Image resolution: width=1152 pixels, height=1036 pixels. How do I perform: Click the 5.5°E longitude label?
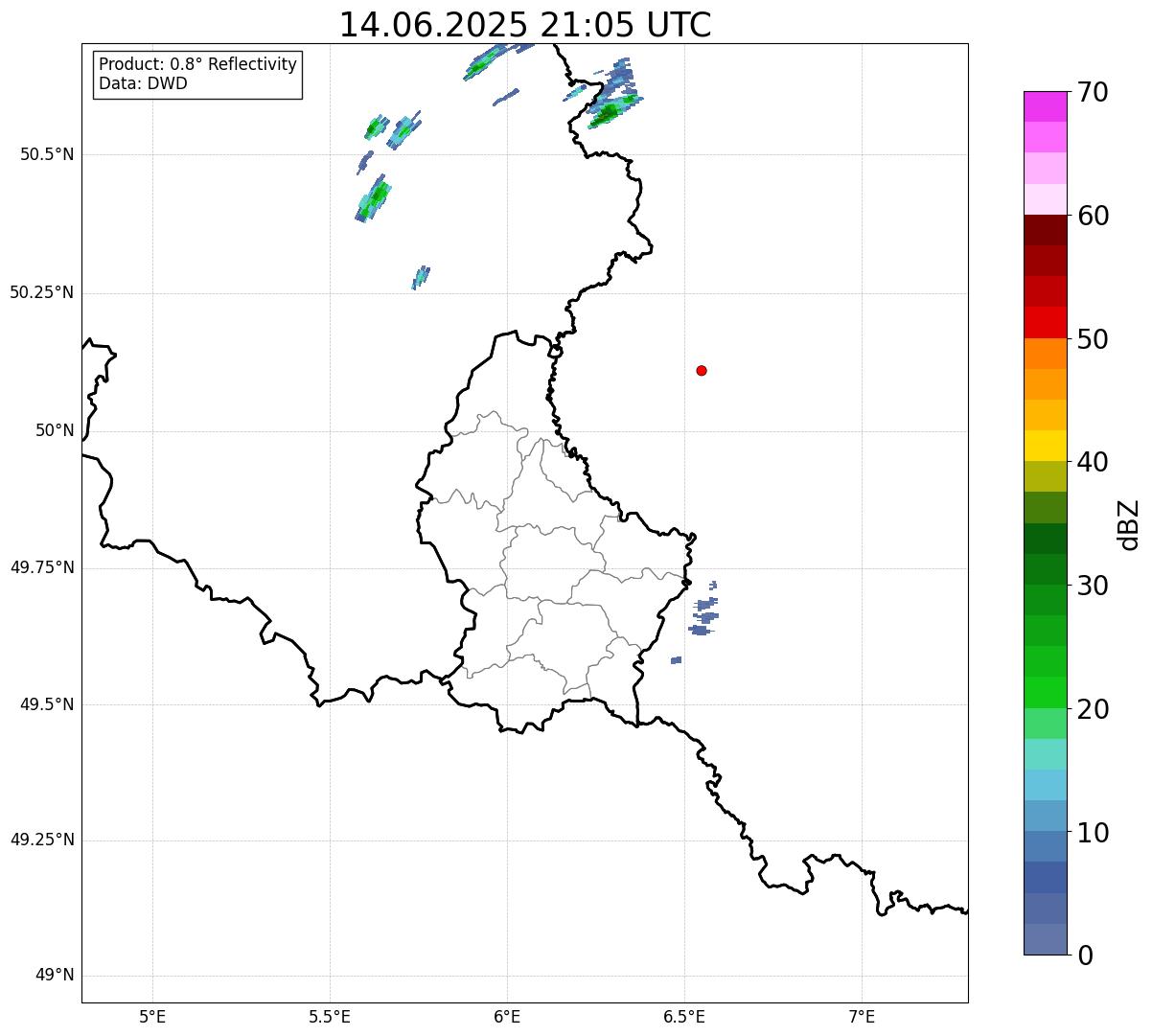pyautogui.click(x=330, y=1016)
